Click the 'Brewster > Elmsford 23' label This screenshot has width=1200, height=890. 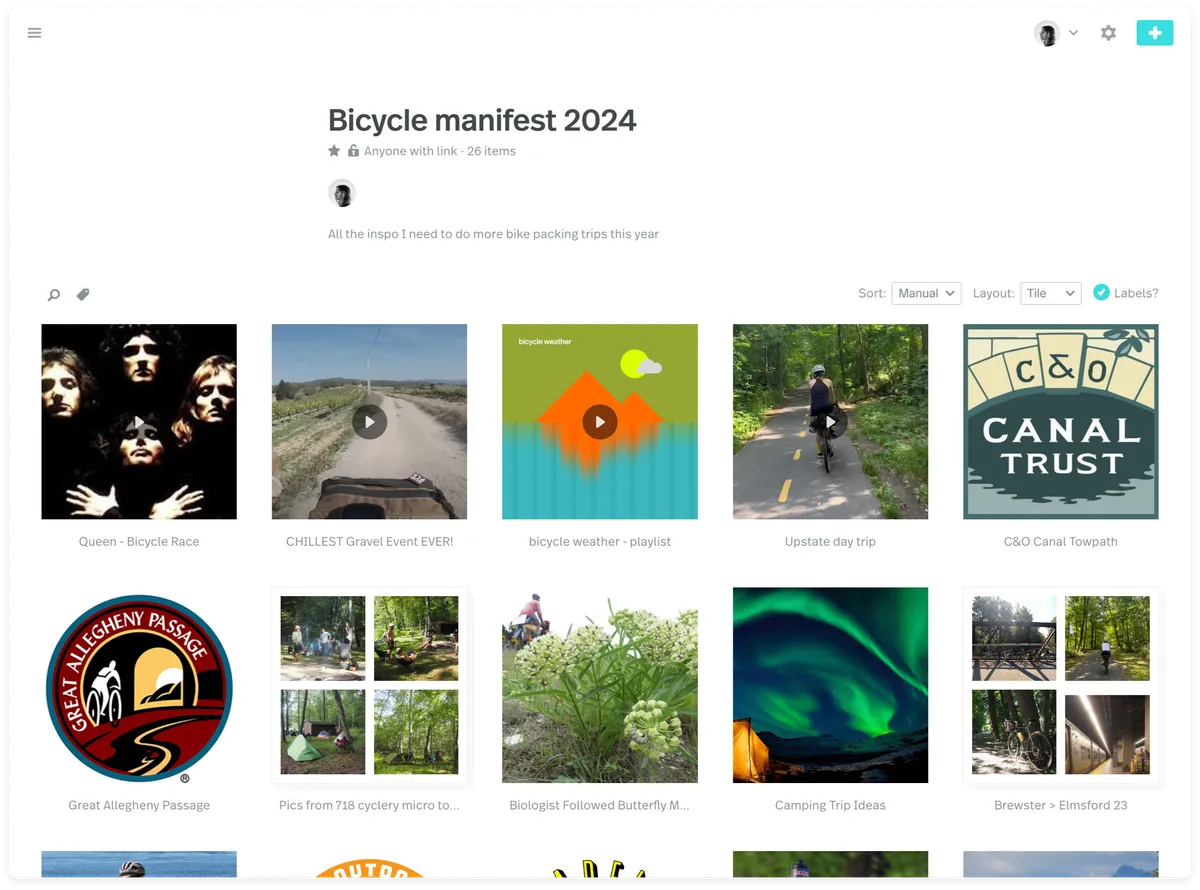1061,805
